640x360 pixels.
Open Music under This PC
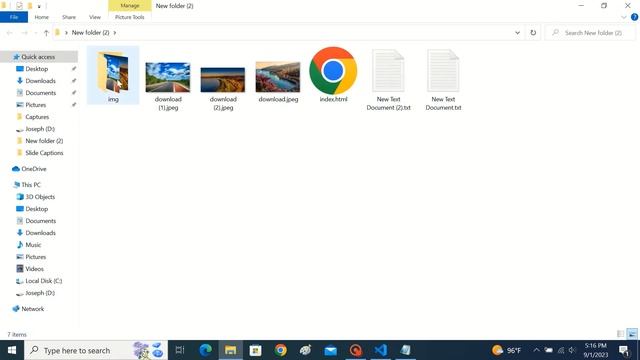tap(33, 245)
